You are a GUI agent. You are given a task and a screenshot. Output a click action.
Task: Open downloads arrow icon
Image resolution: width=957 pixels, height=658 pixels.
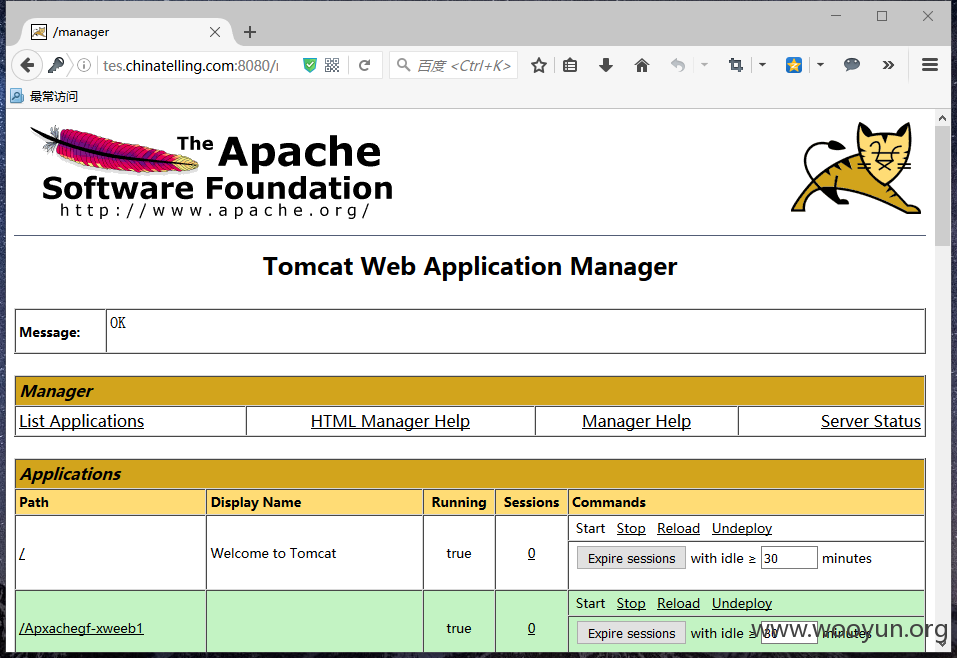(605, 65)
